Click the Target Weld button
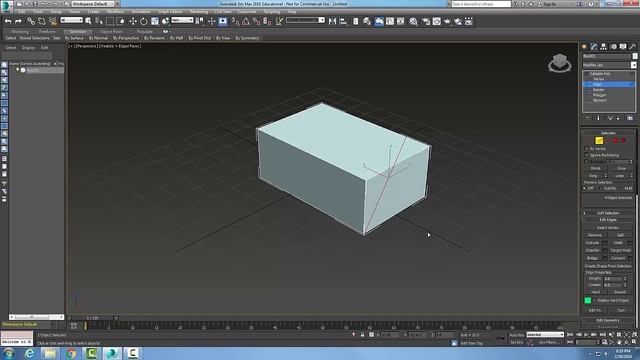 pyautogui.click(x=620, y=250)
